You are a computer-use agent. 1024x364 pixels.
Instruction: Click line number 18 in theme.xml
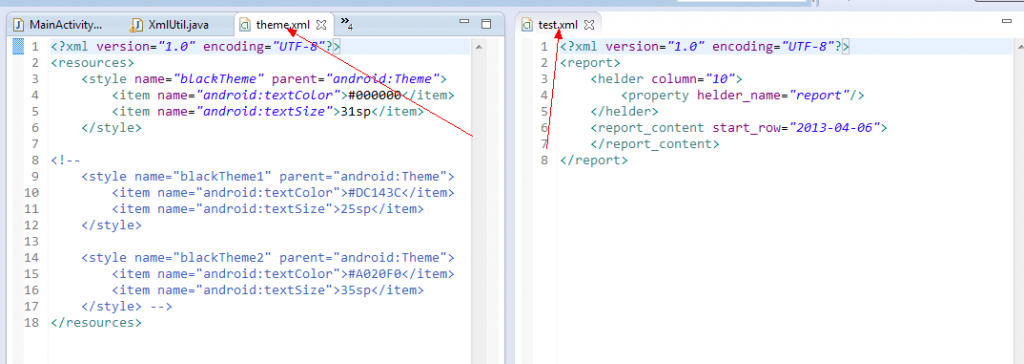pos(31,322)
